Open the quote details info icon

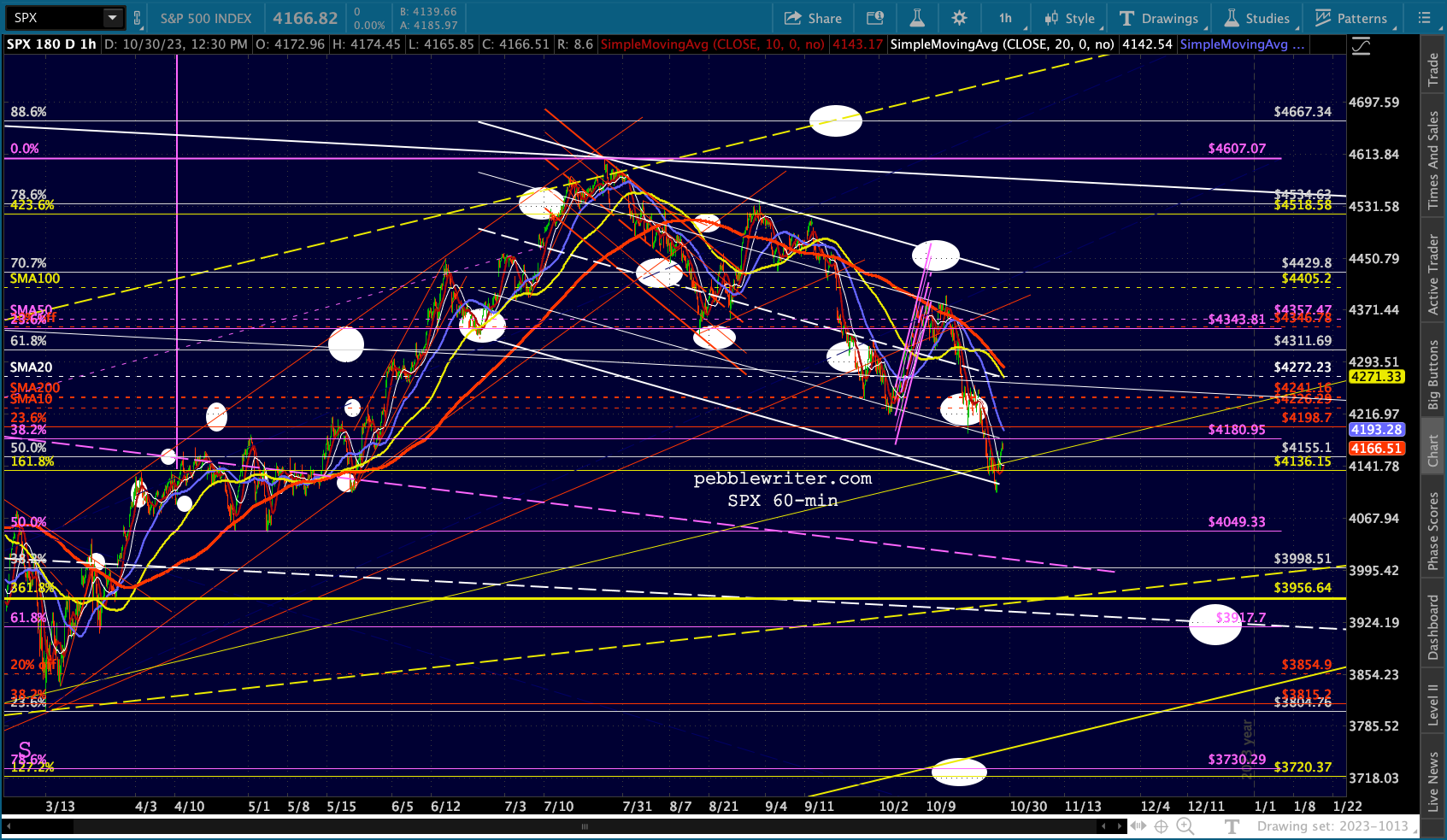click(x=874, y=18)
